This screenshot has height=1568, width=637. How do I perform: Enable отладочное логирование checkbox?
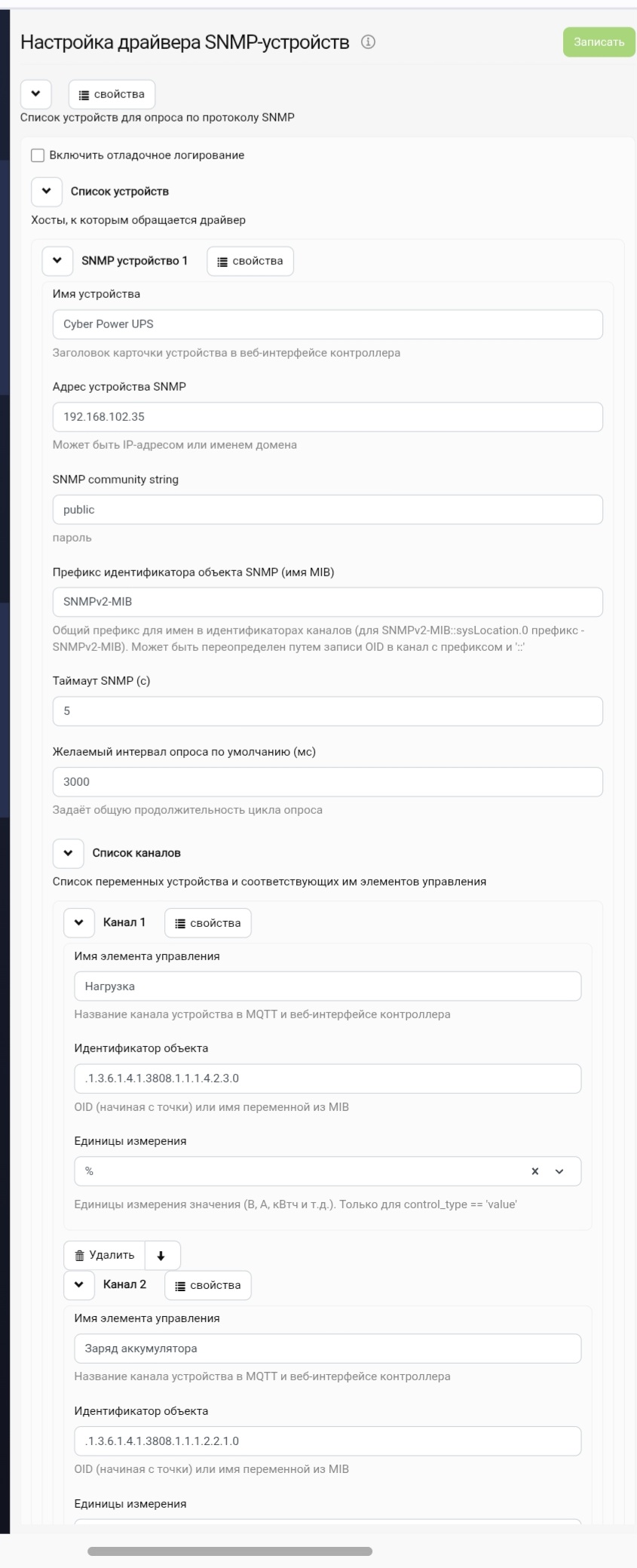pyautogui.click(x=38, y=155)
